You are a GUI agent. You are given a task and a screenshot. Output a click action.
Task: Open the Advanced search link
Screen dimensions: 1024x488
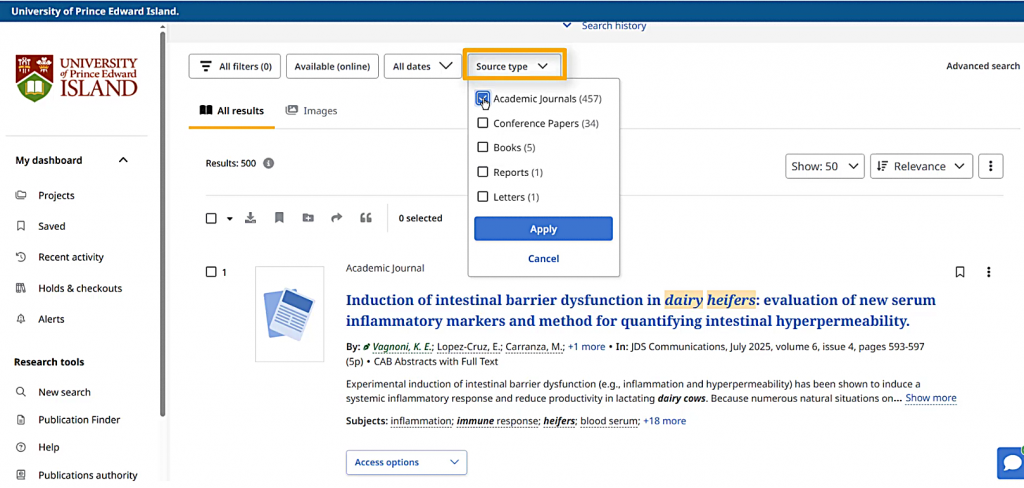click(x=982, y=66)
